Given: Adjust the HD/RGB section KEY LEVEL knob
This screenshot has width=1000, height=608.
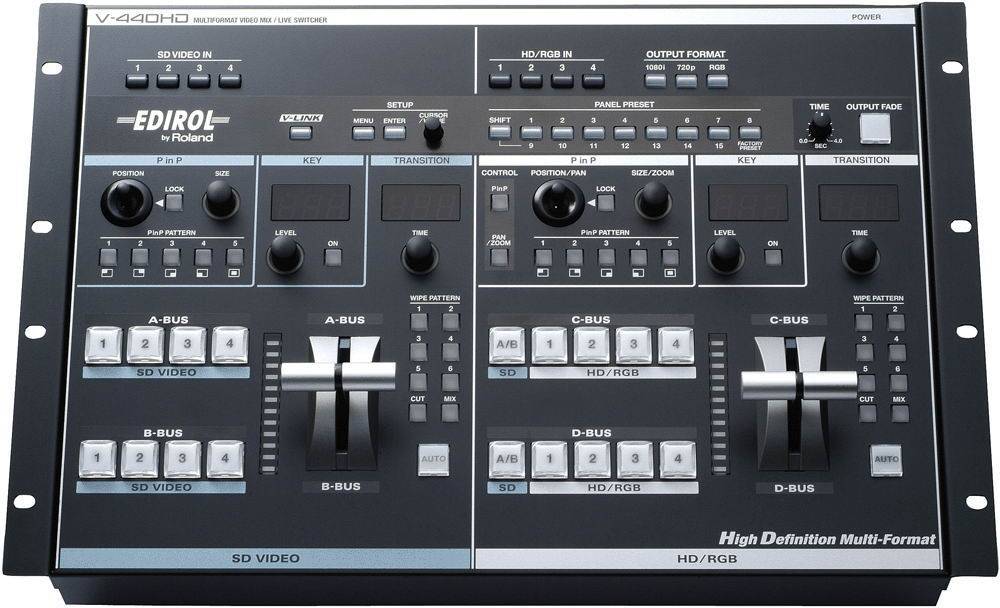Looking at the screenshot, I should (725, 255).
